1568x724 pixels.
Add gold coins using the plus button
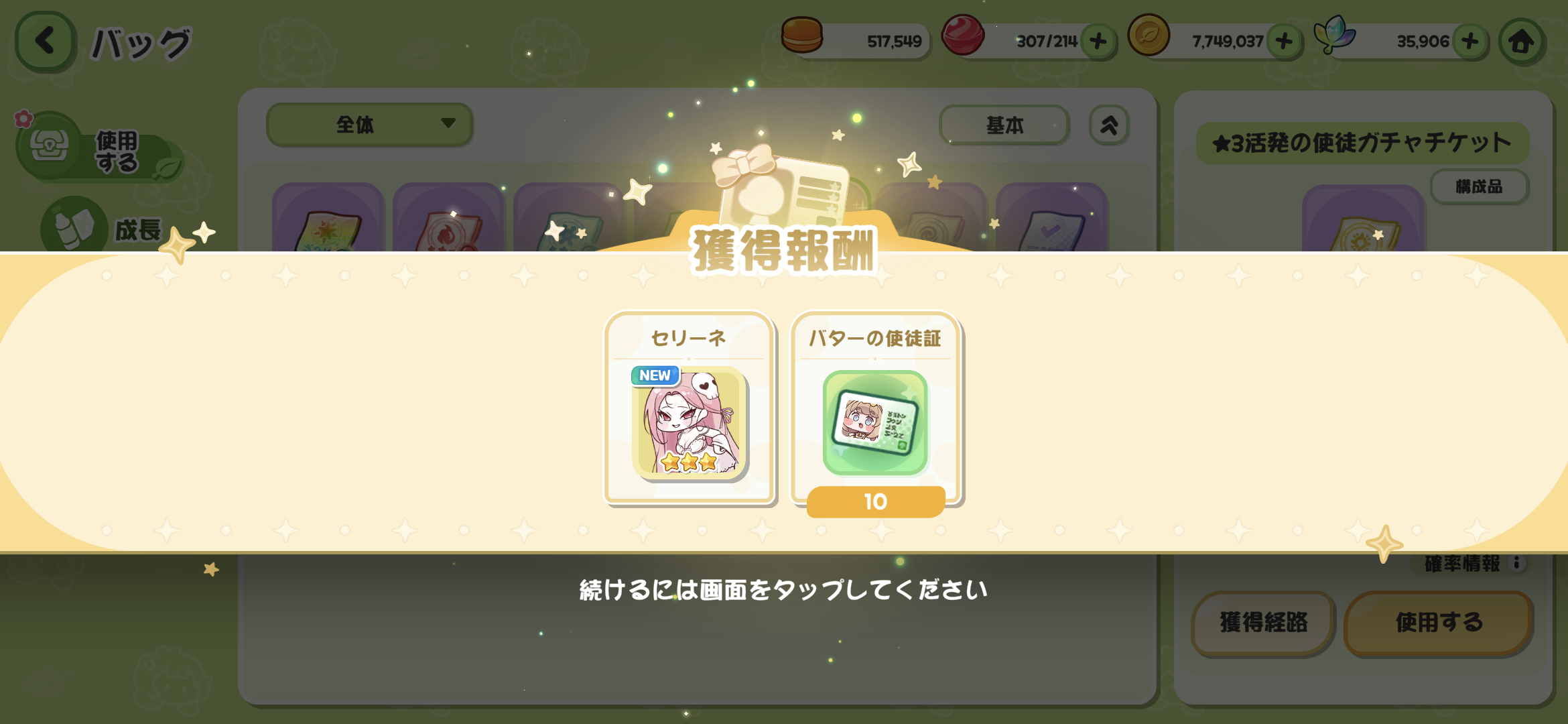pyautogui.click(x=1284, y=42)
